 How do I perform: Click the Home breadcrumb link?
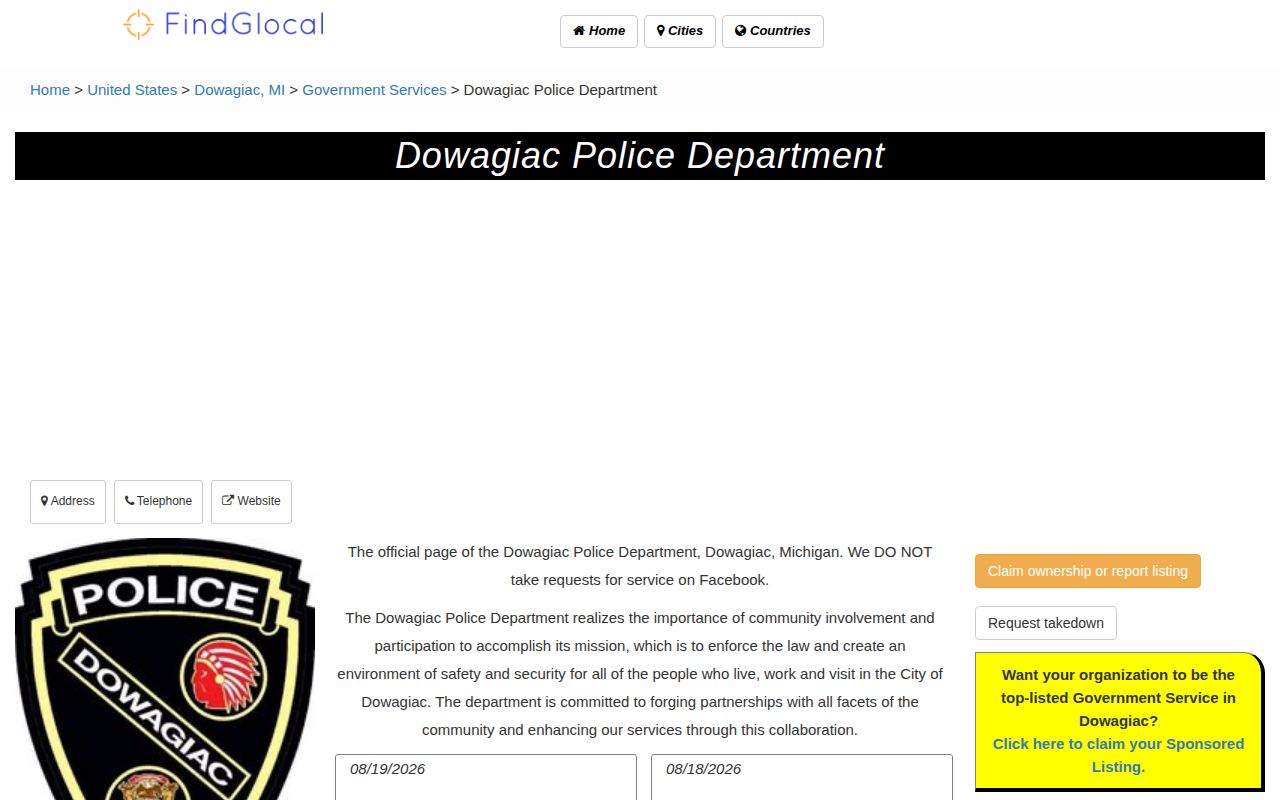(50, 90)
